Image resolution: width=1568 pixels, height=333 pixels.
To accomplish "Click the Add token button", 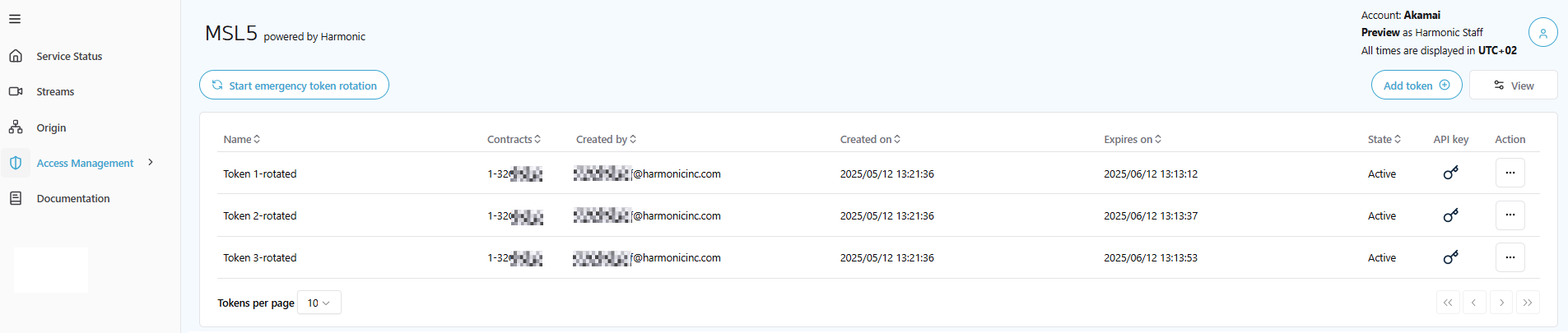I will click(1416, 86).
